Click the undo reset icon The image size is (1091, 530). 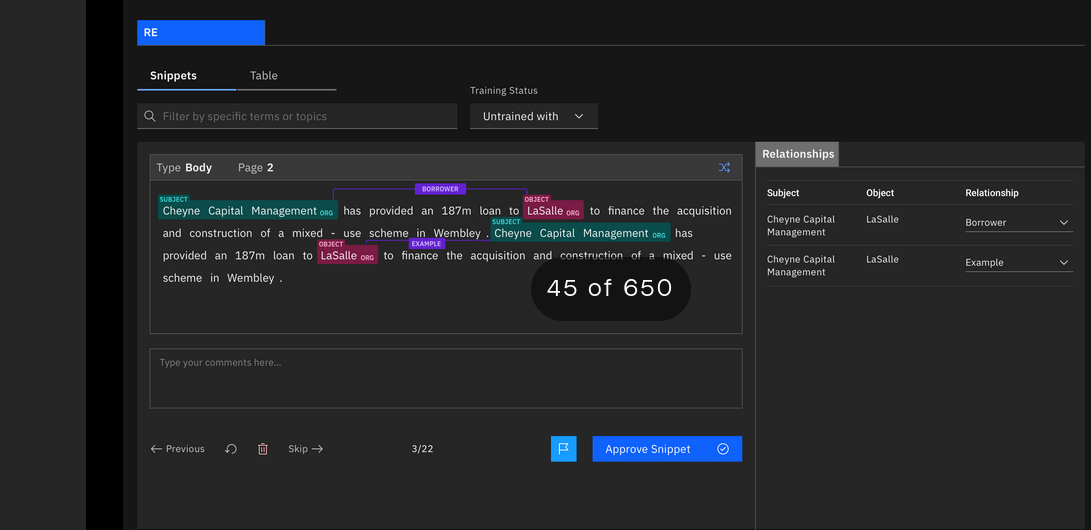[231, 449]
